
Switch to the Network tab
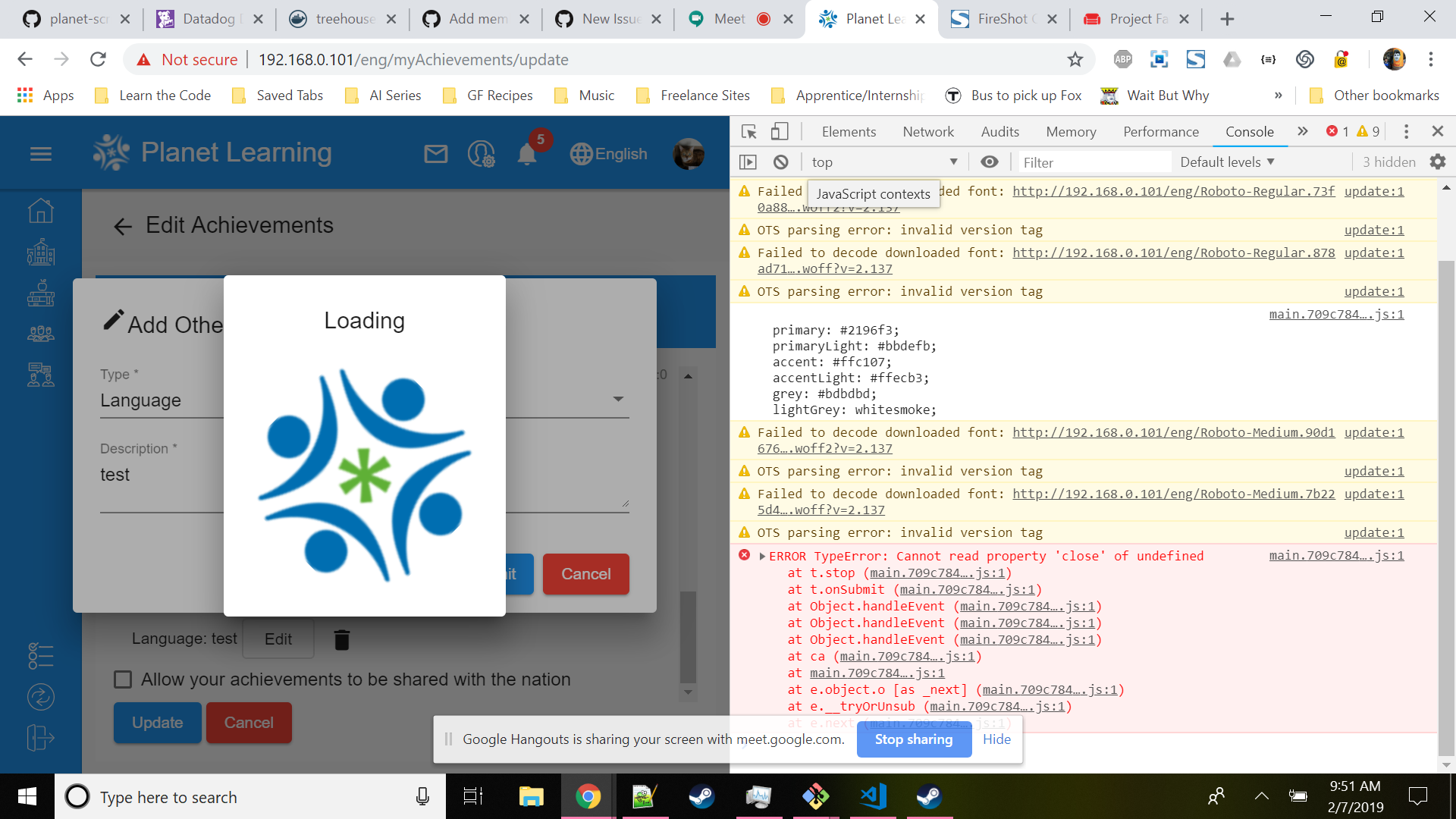tap(928, 131)
